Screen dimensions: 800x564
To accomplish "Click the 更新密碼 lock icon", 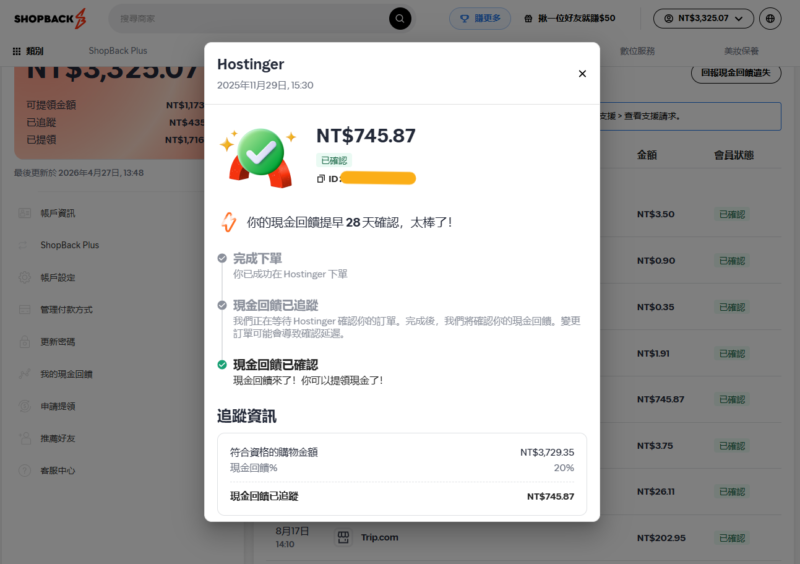I will click(24, 342).
